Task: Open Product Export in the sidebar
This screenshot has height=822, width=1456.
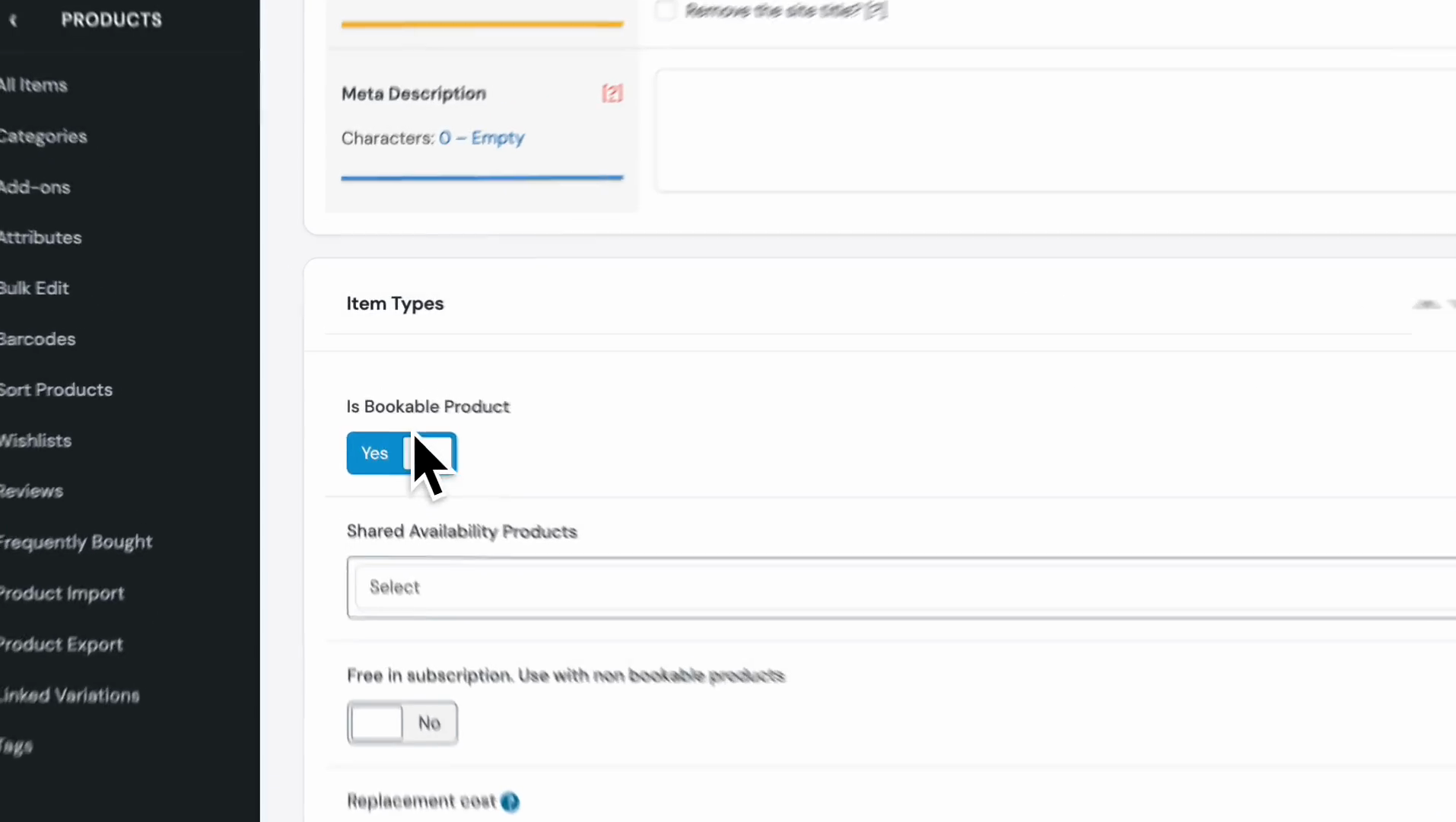Action: point(61,645)
